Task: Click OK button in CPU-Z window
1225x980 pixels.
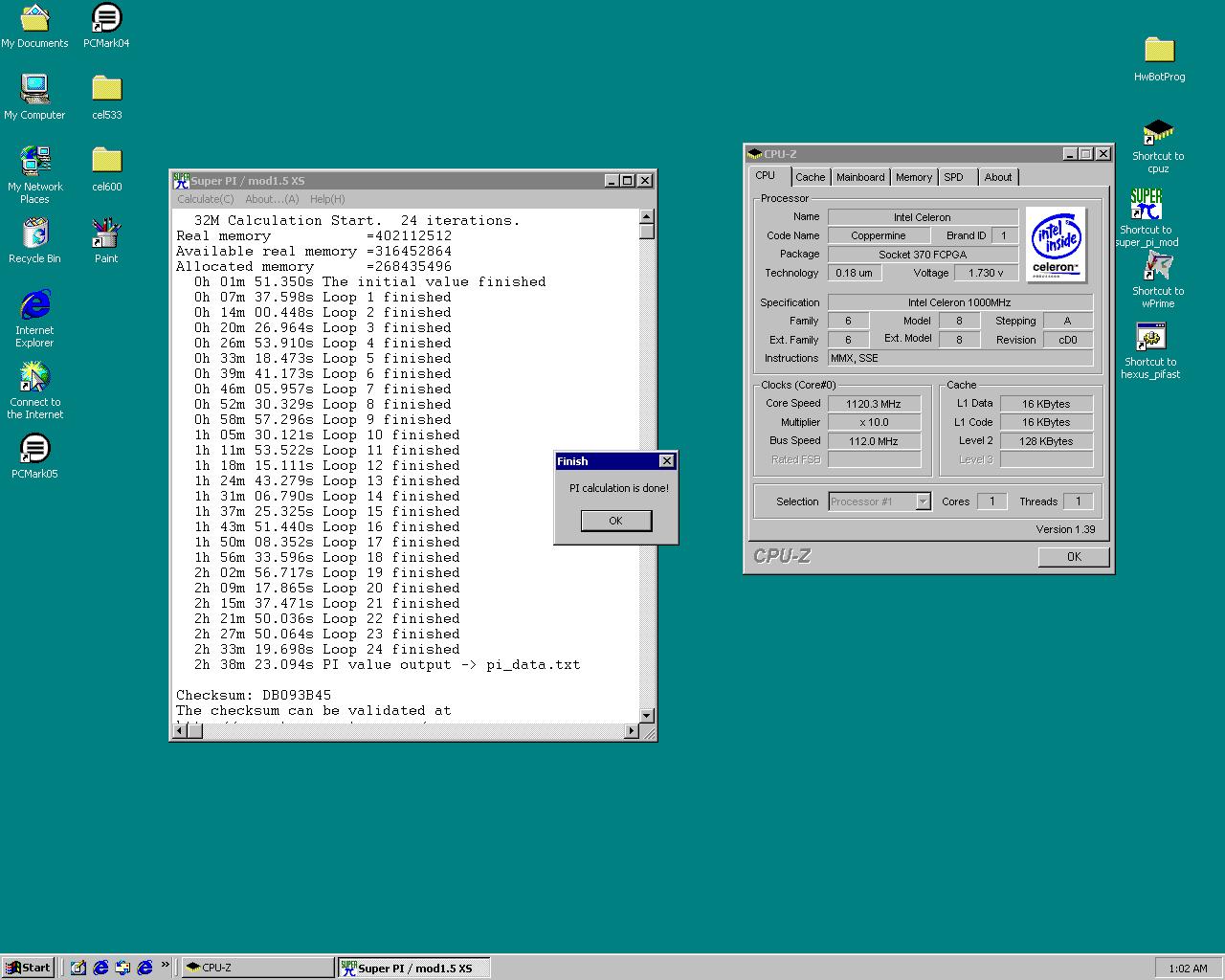Action: click(1074, 557)
